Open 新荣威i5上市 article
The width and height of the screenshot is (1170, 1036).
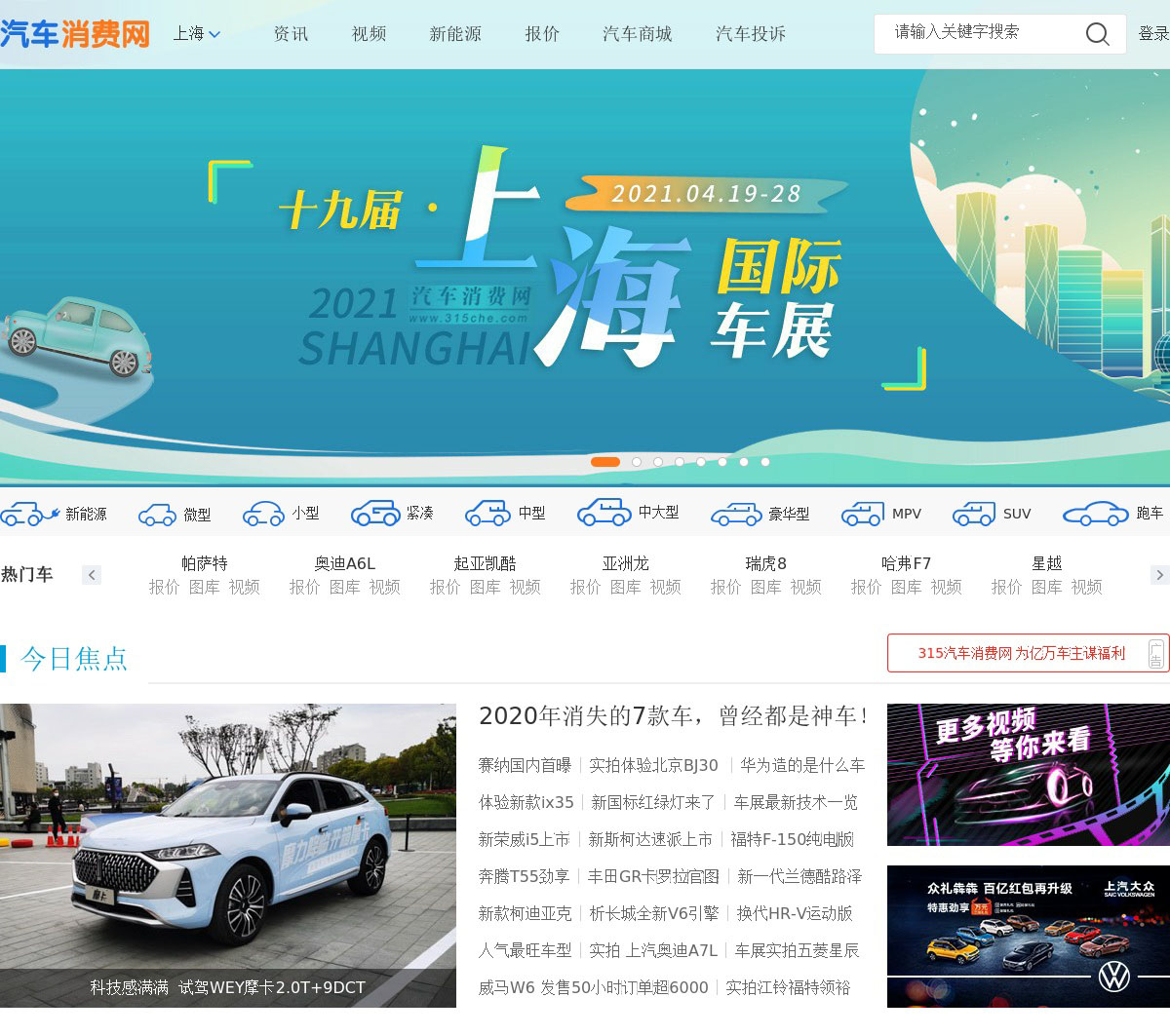[x=524, y=839]
